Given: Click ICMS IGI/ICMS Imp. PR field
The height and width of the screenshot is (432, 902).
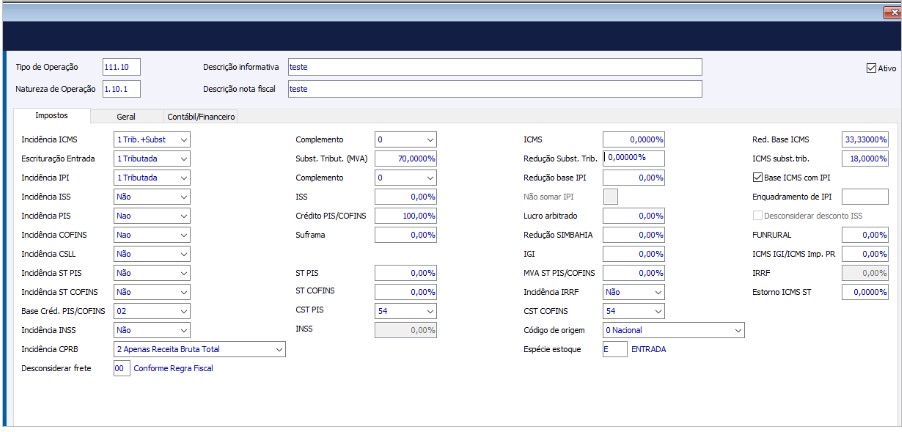Looking at the screenshot, I should tap(865, 254).
